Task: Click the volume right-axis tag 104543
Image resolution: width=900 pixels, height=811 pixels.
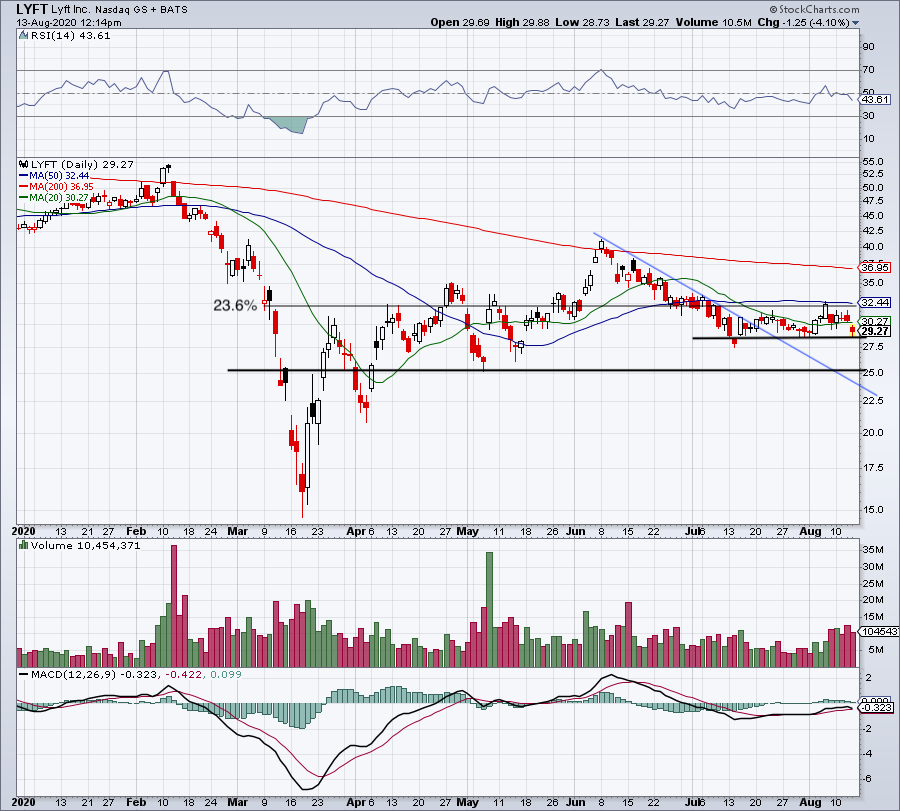Action: (879, 631)
